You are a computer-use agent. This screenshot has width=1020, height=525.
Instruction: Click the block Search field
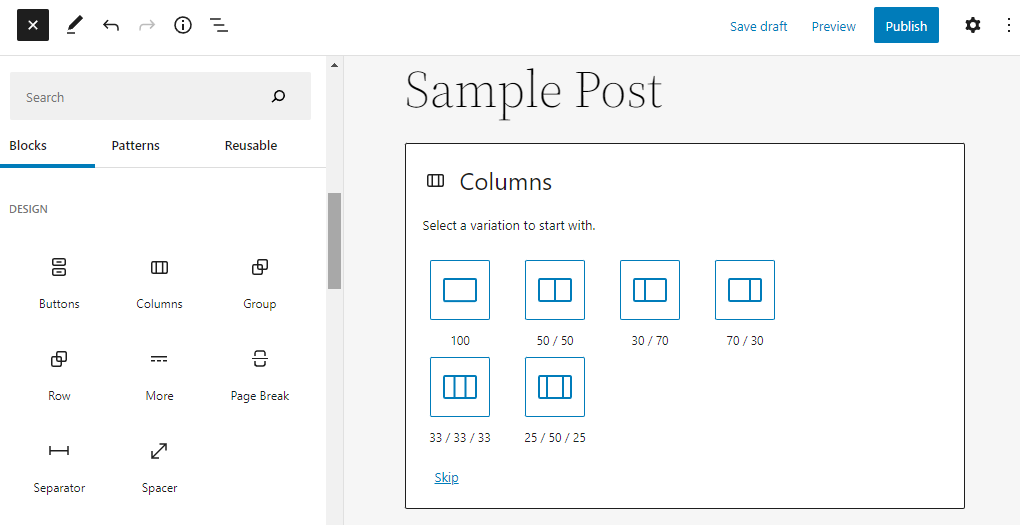point(140,97)
